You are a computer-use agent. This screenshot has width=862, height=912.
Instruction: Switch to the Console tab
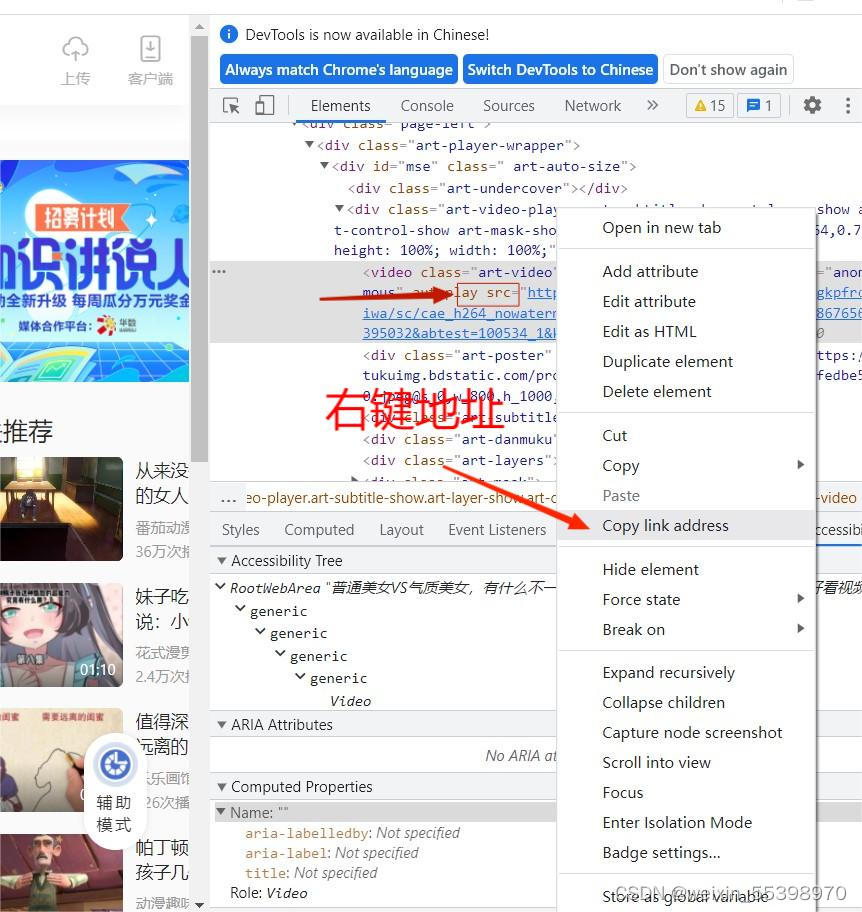coord(427,105)
